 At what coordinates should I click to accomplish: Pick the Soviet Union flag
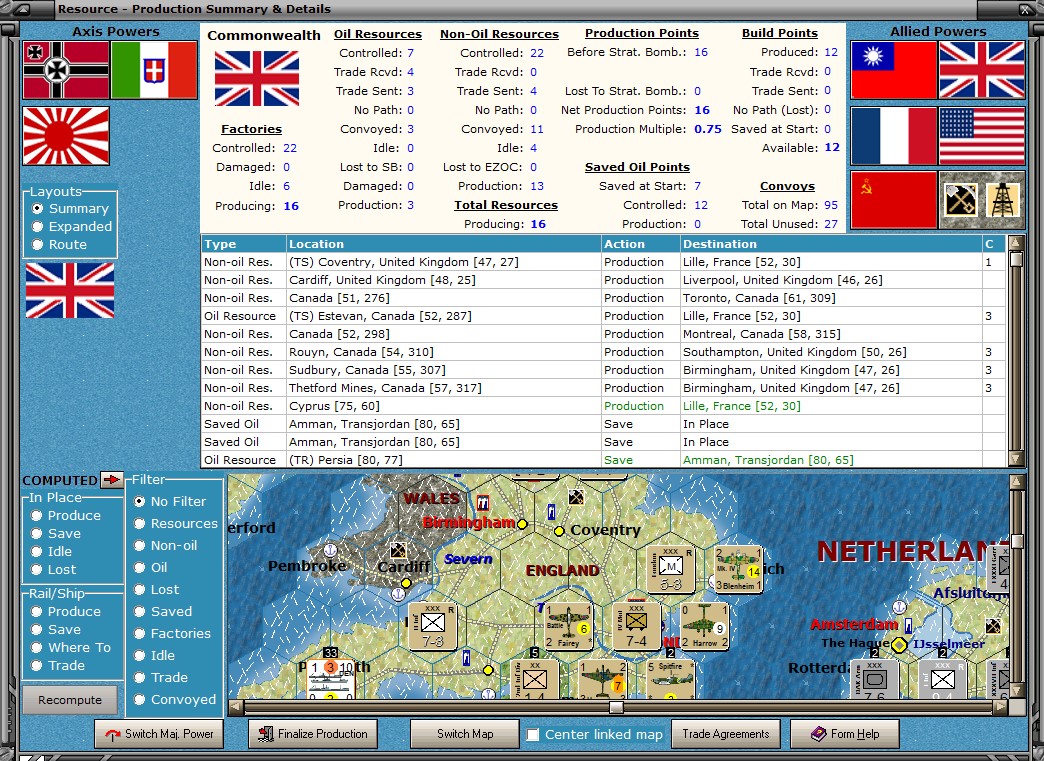coord(893,199)
